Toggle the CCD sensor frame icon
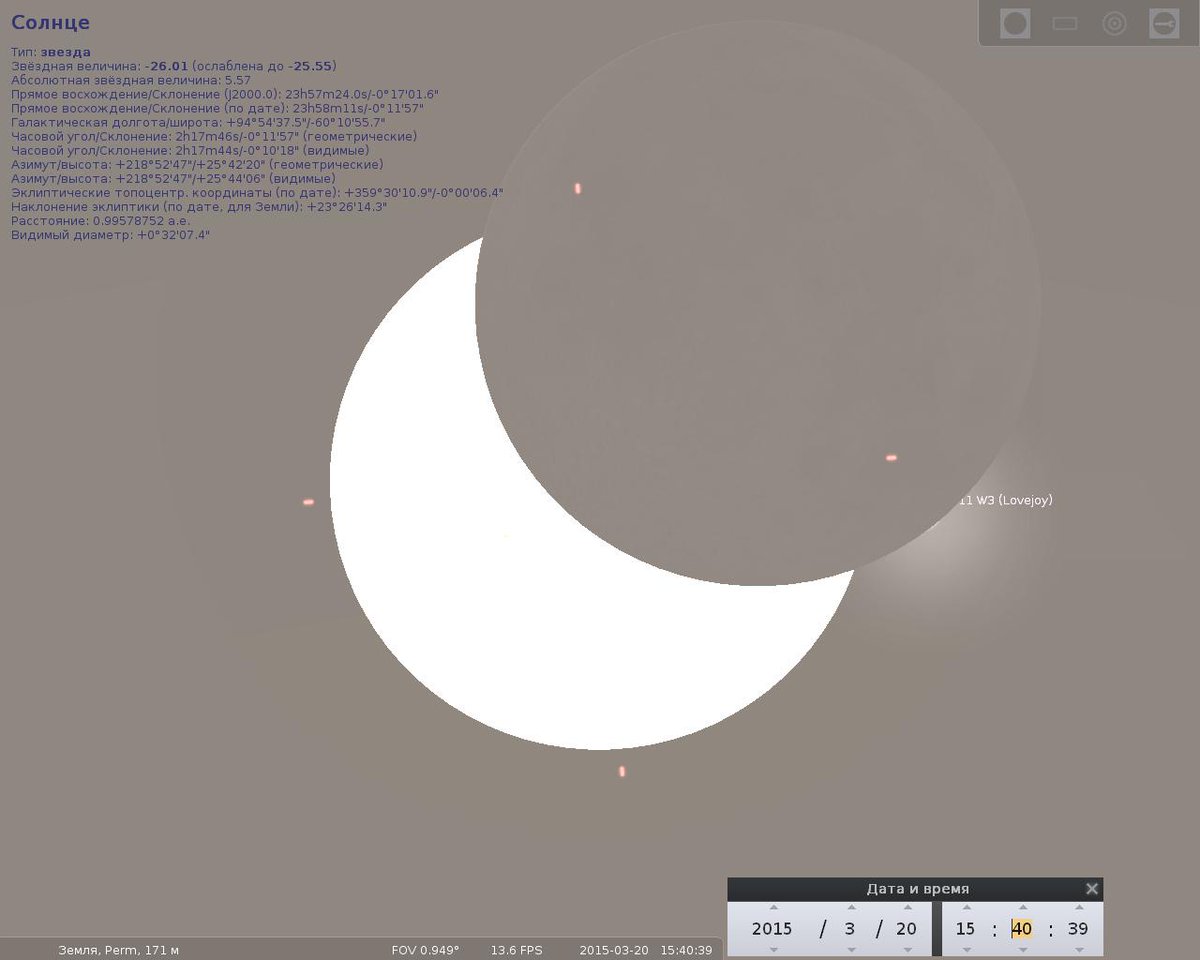This screenshot has width=1200, height=960. 1065,23
